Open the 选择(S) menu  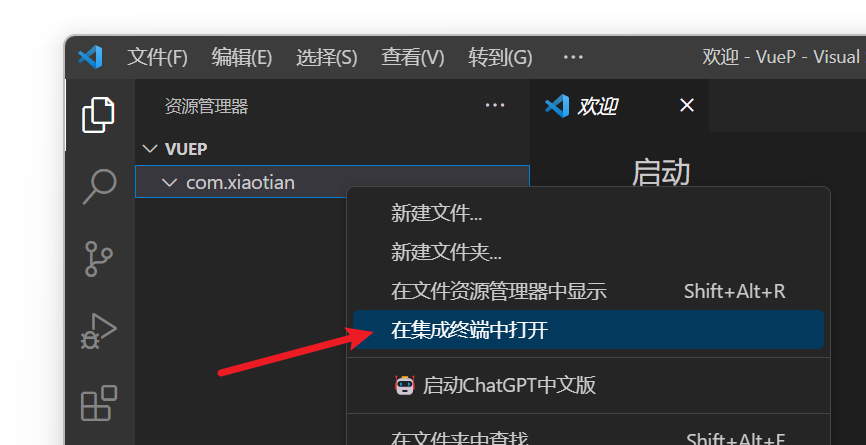[x=327, y=57]
